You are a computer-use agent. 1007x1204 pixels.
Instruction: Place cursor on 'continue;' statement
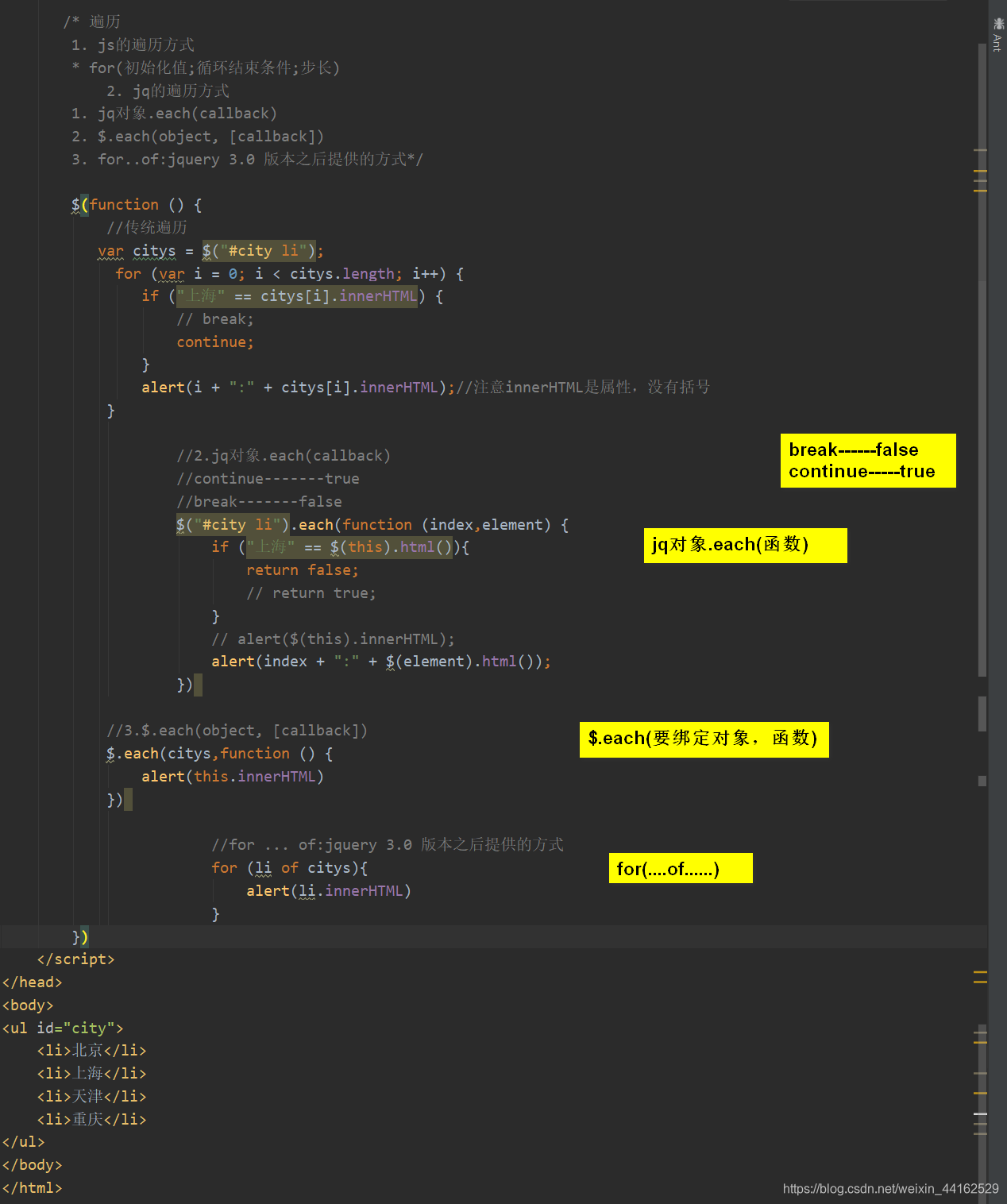tap(215, 342)
